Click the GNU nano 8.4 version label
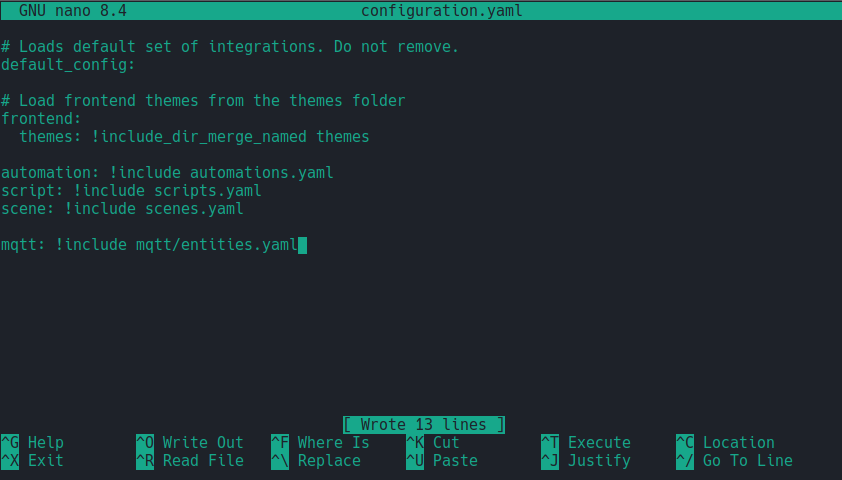Viewport: 842px width, 480px height. pos(72,11)
